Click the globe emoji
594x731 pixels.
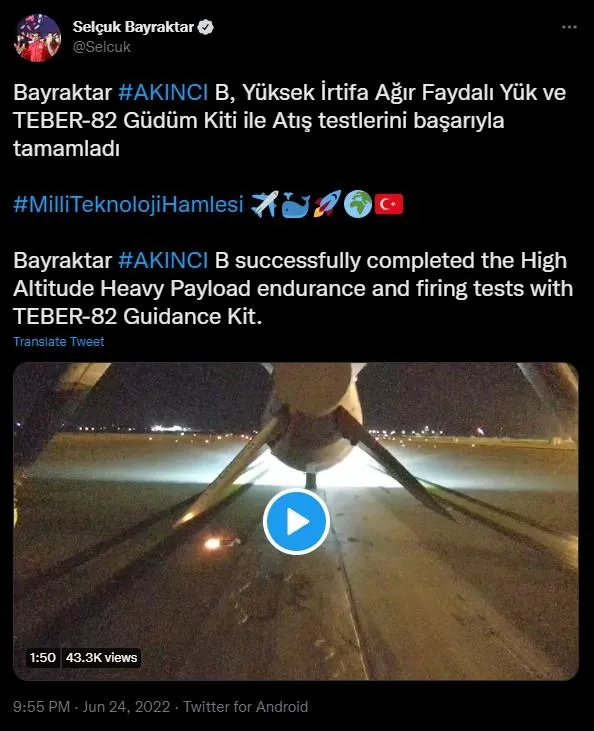358,204
